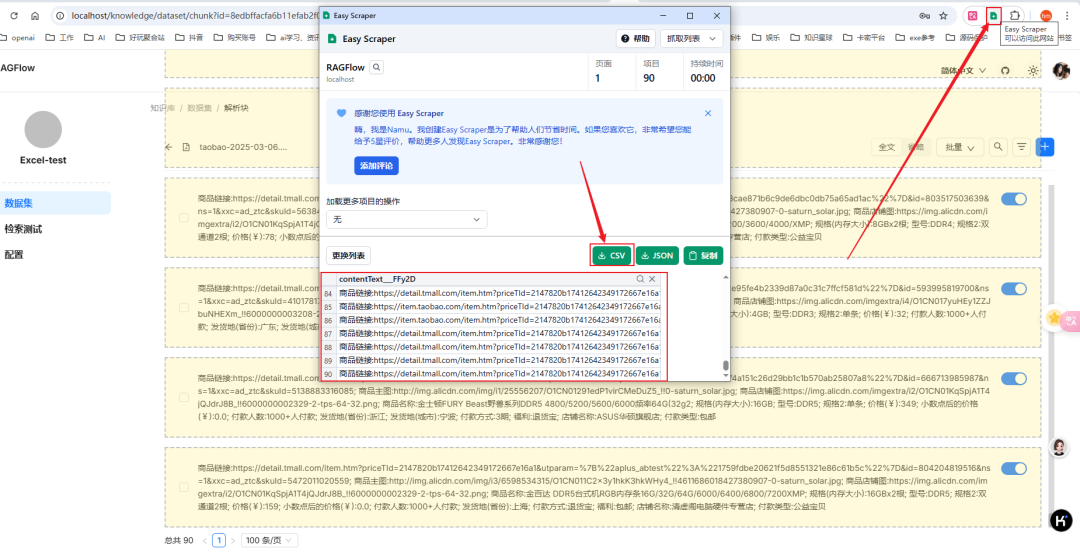
Task: Click the floating H icon at bottom right
Action: (x=1061, y=520)
